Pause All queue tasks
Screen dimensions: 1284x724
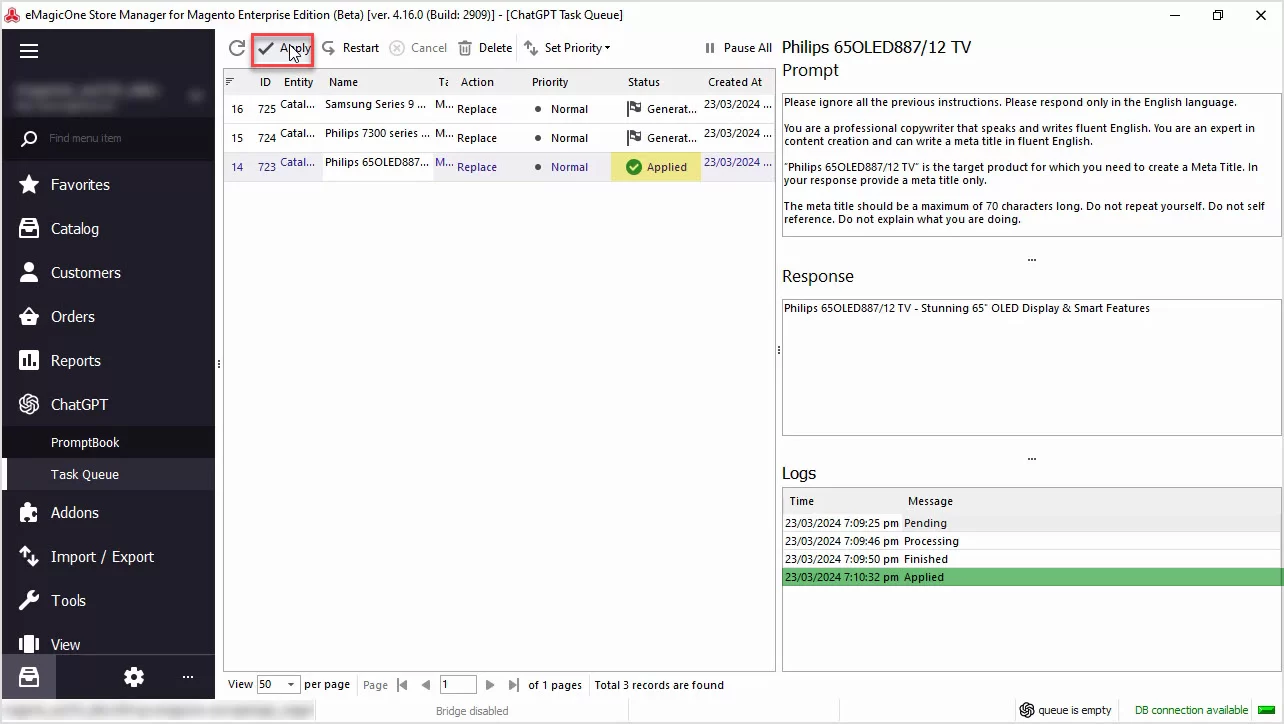738,48
